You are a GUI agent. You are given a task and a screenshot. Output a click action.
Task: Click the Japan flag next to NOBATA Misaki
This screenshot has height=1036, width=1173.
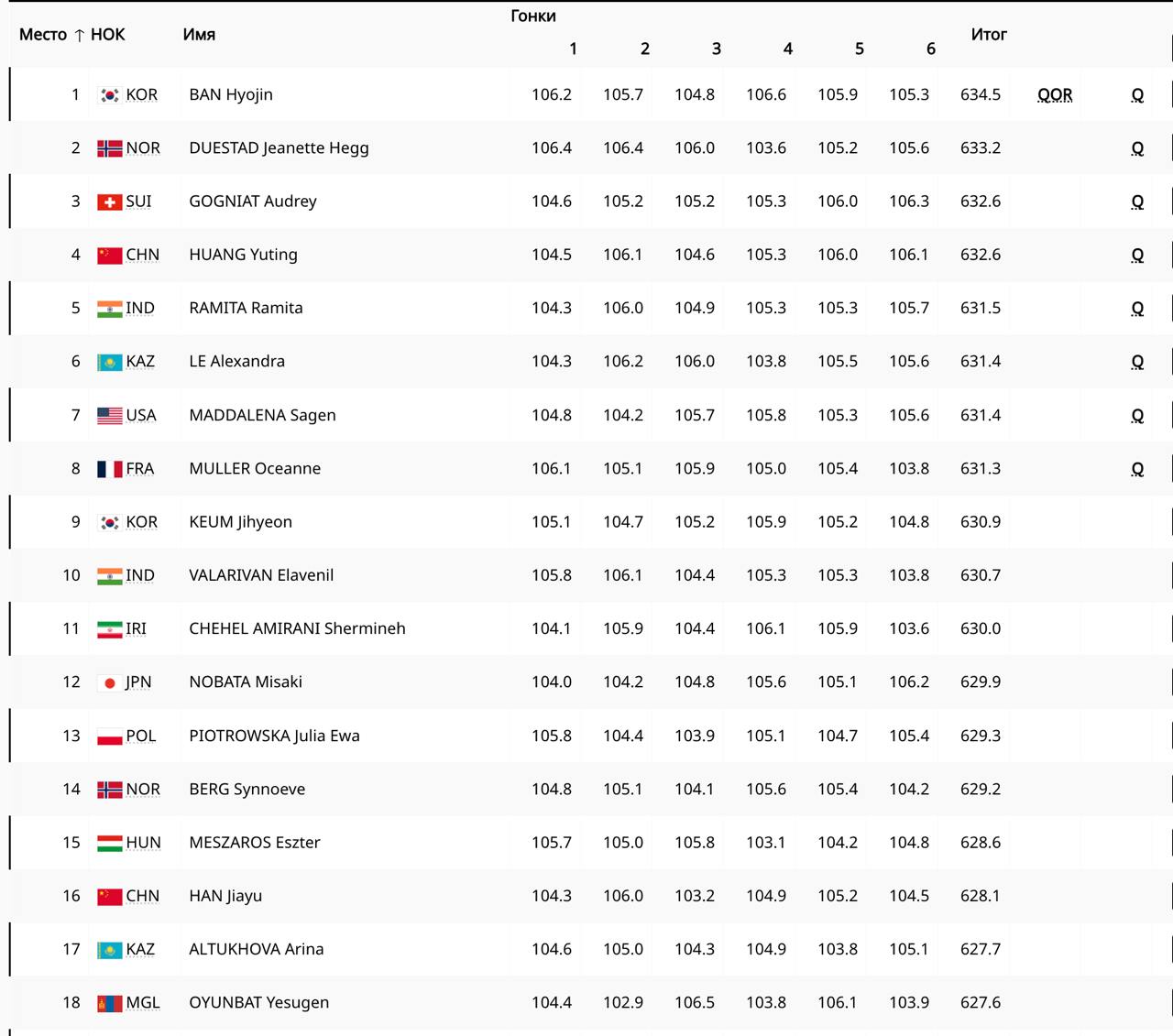coord(110,682)
